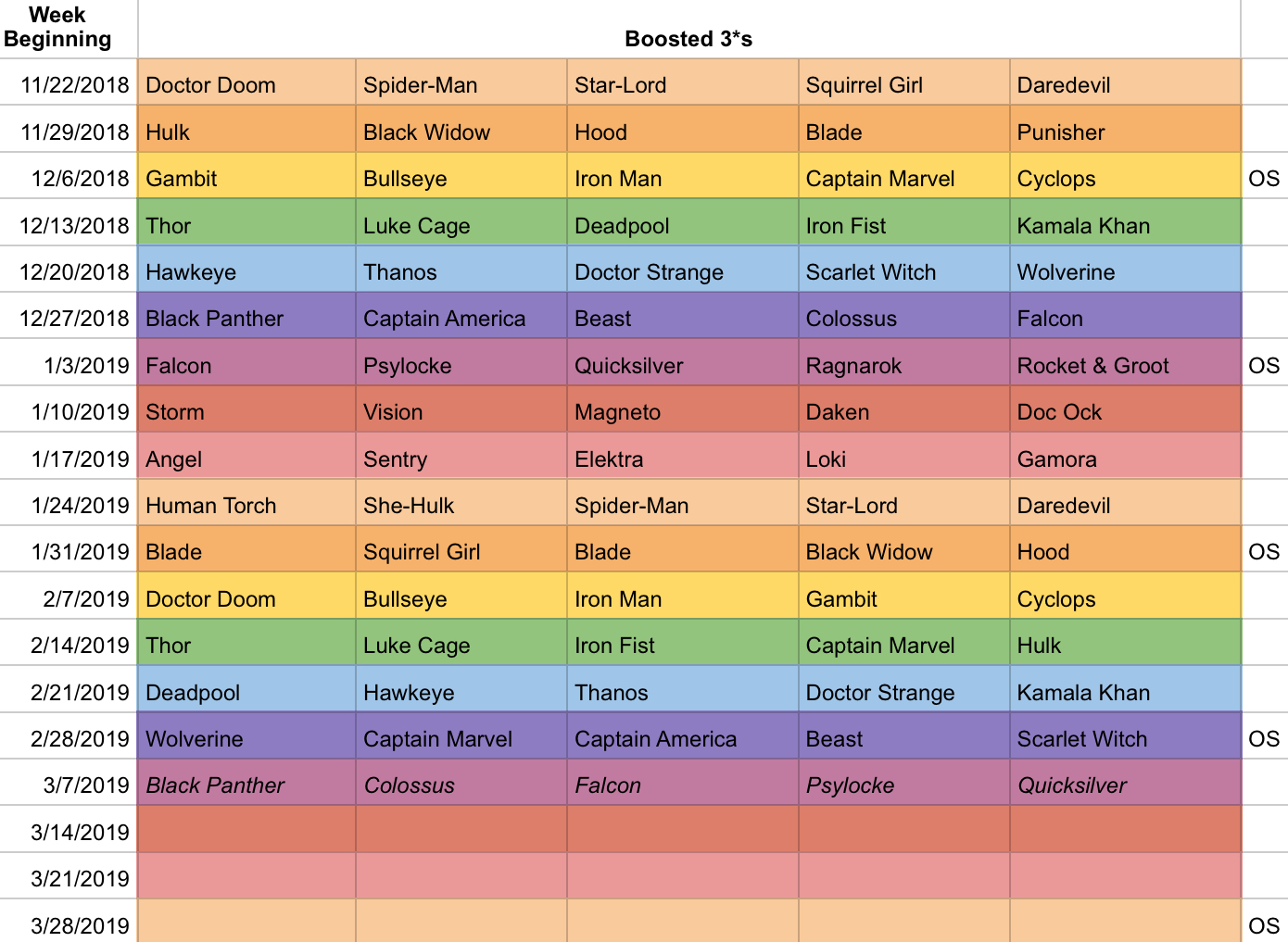Select the Magneto cell
Screen dimensions: 1288x942
682,409
